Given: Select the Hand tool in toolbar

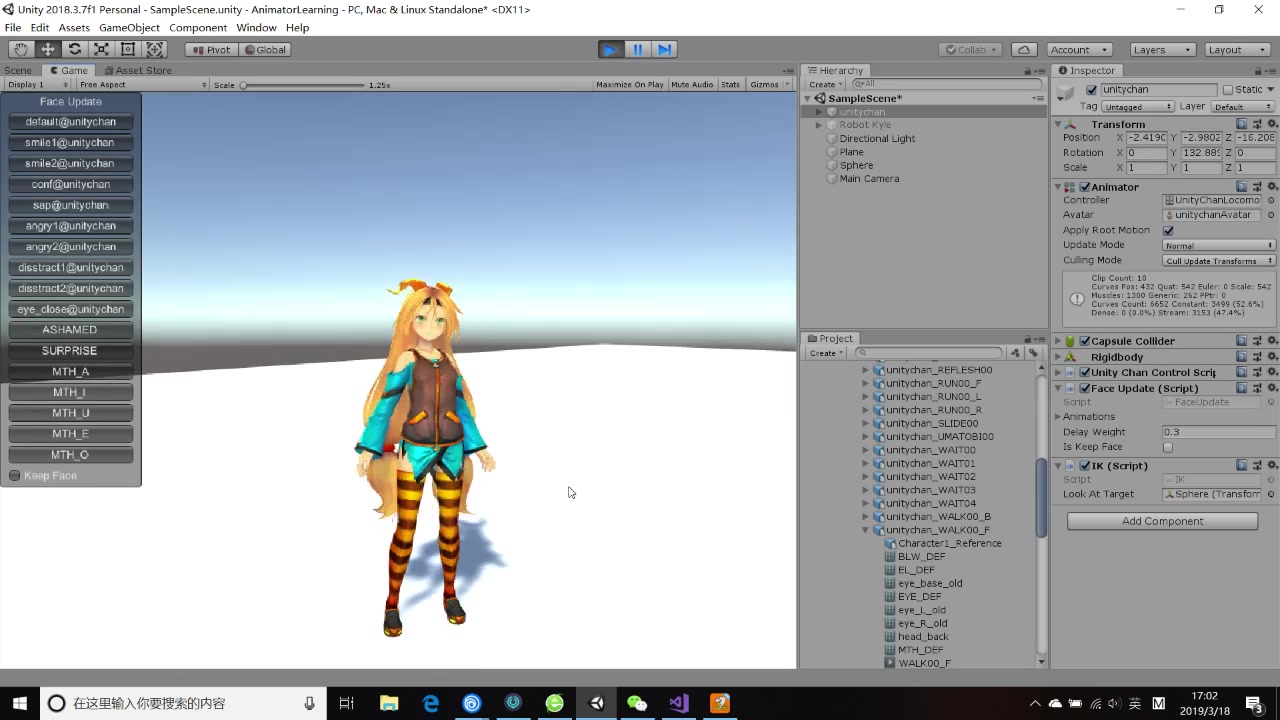Looking at the screenshot, I should [x=21, y=49].
